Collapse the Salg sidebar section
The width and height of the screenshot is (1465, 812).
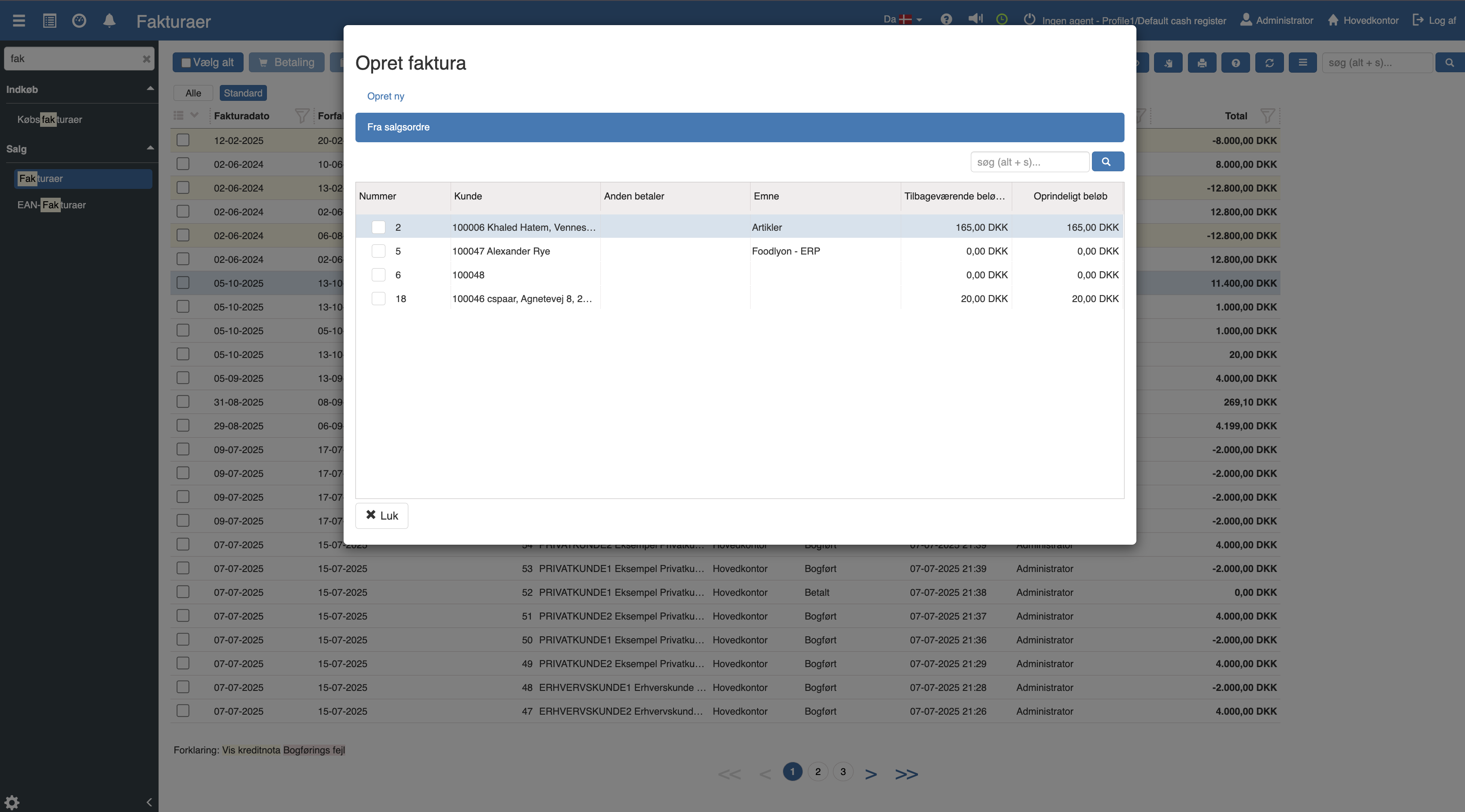coord(150,148)
